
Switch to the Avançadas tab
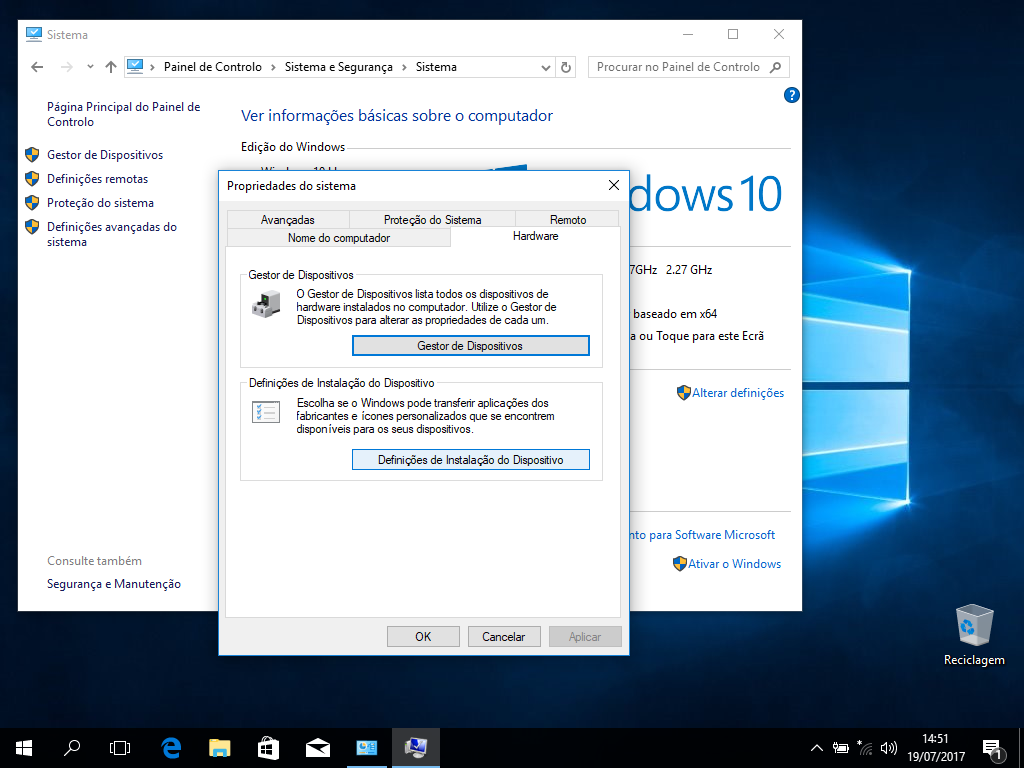288,219
